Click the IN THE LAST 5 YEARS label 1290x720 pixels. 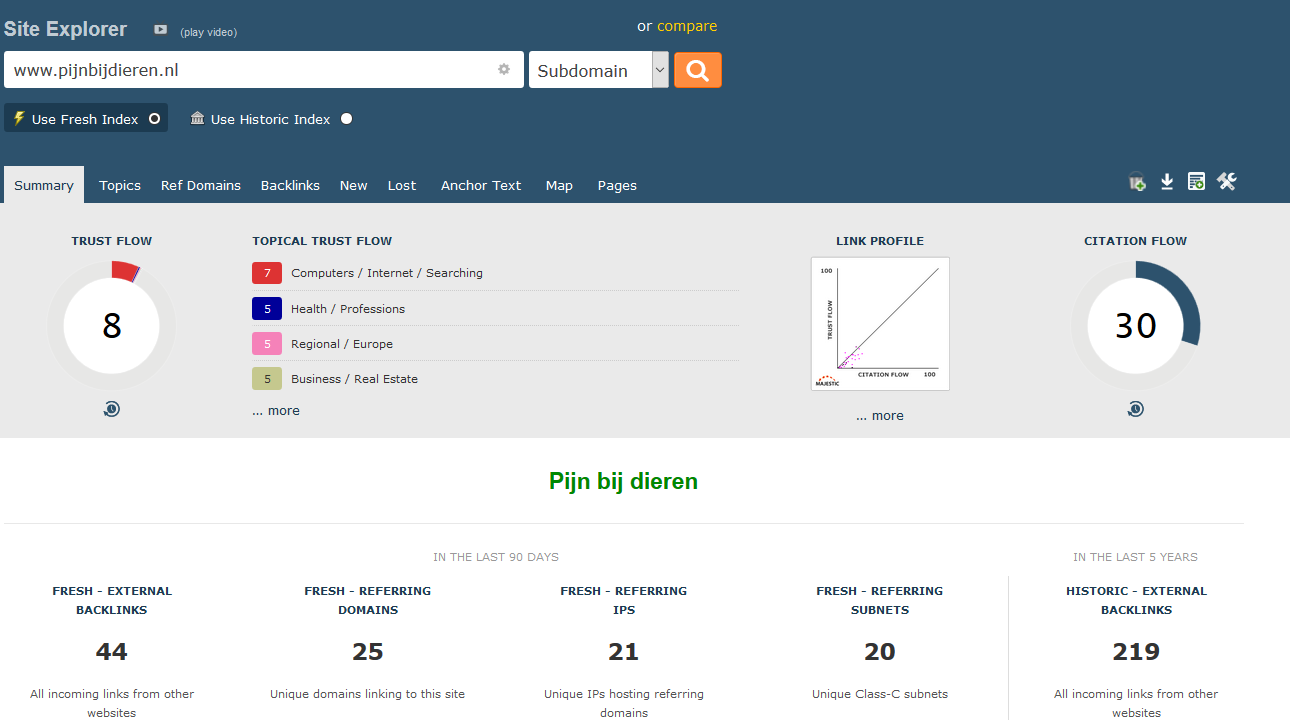point(1135,557)
